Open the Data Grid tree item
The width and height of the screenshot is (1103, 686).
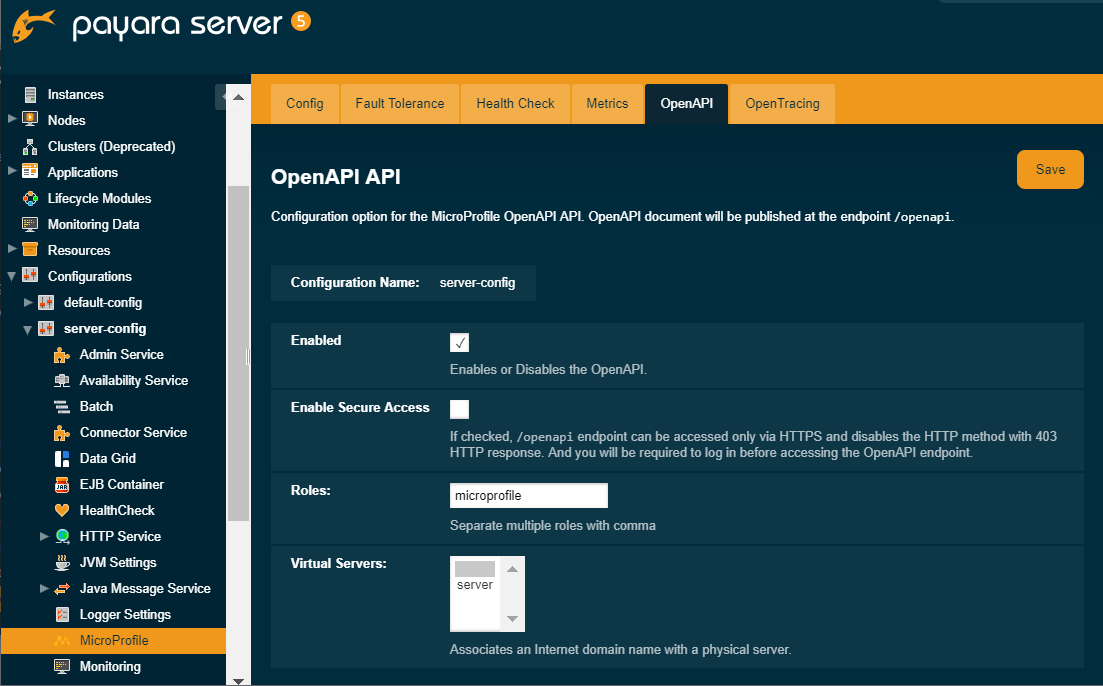click(108, 459)
